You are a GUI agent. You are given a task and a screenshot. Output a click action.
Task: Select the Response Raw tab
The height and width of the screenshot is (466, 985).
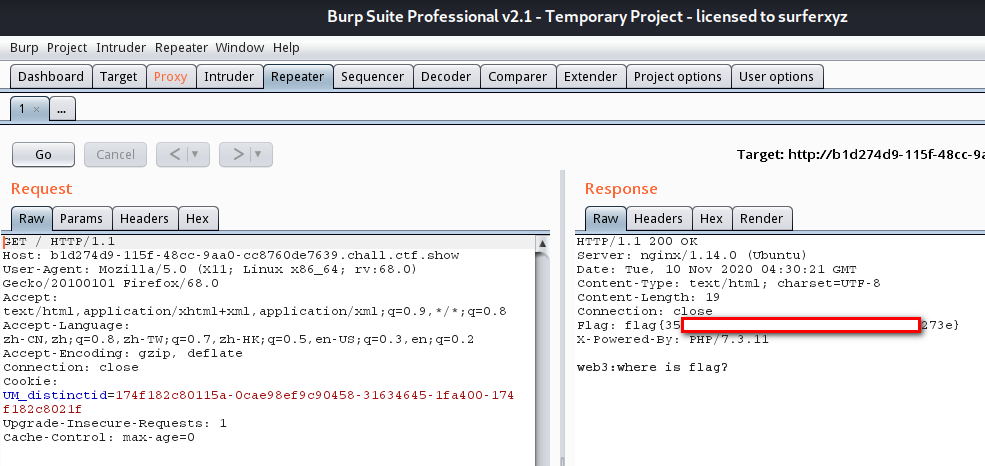606,219
